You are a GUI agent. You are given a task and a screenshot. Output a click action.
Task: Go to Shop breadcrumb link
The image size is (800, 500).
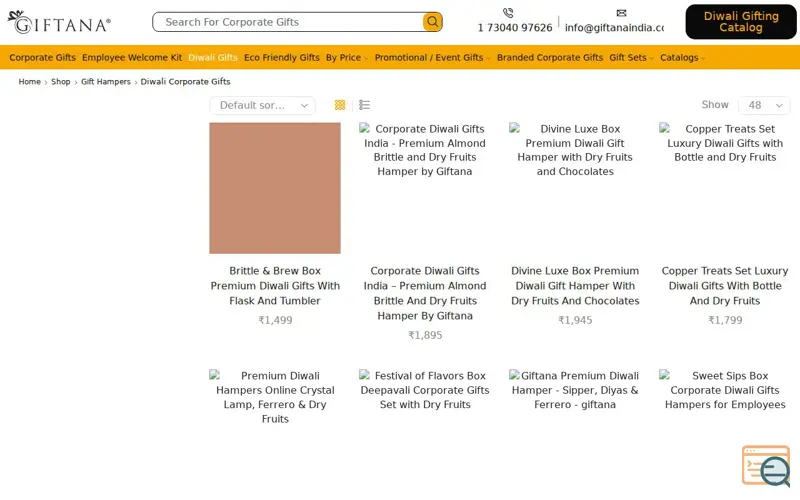pos(61,82)
